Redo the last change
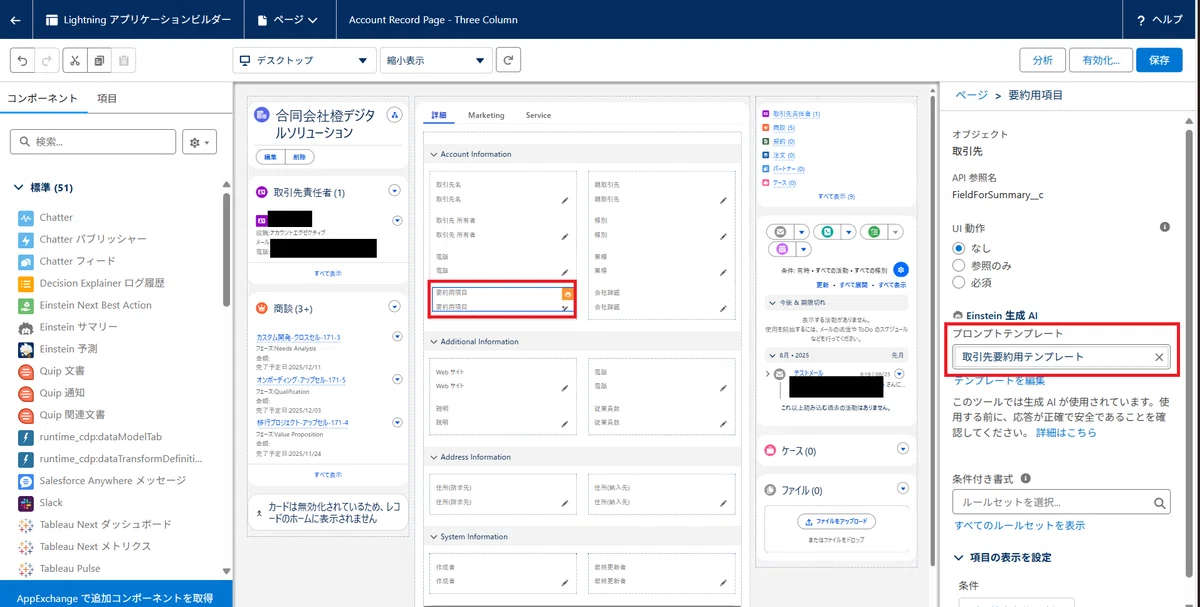 pyautogui.click(x=48, y=60)
